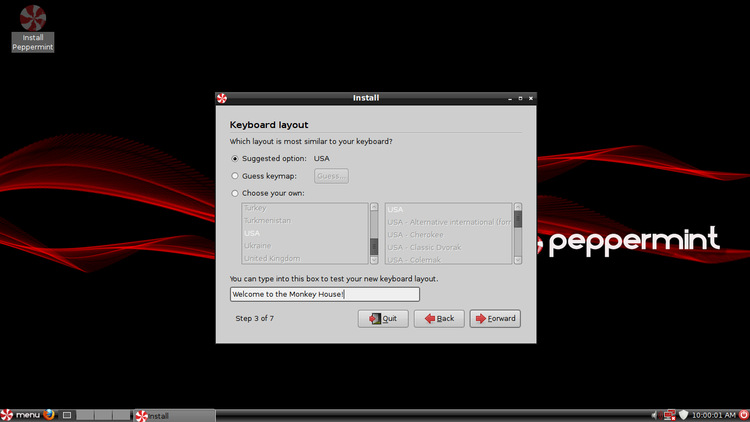Viewport: 750px width, 422px height.
Task: Select USA - Colemak variant
Action: coord(449,259)
